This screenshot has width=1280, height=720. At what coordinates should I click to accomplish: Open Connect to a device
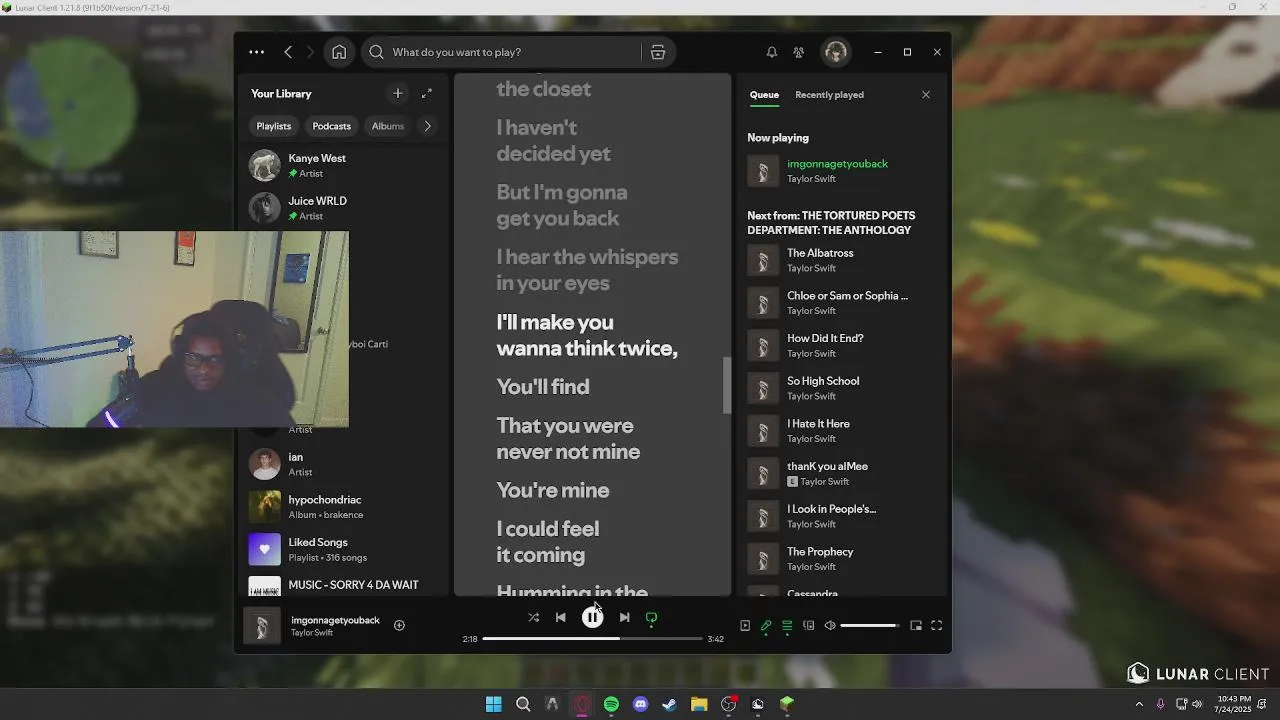[808, 625]
